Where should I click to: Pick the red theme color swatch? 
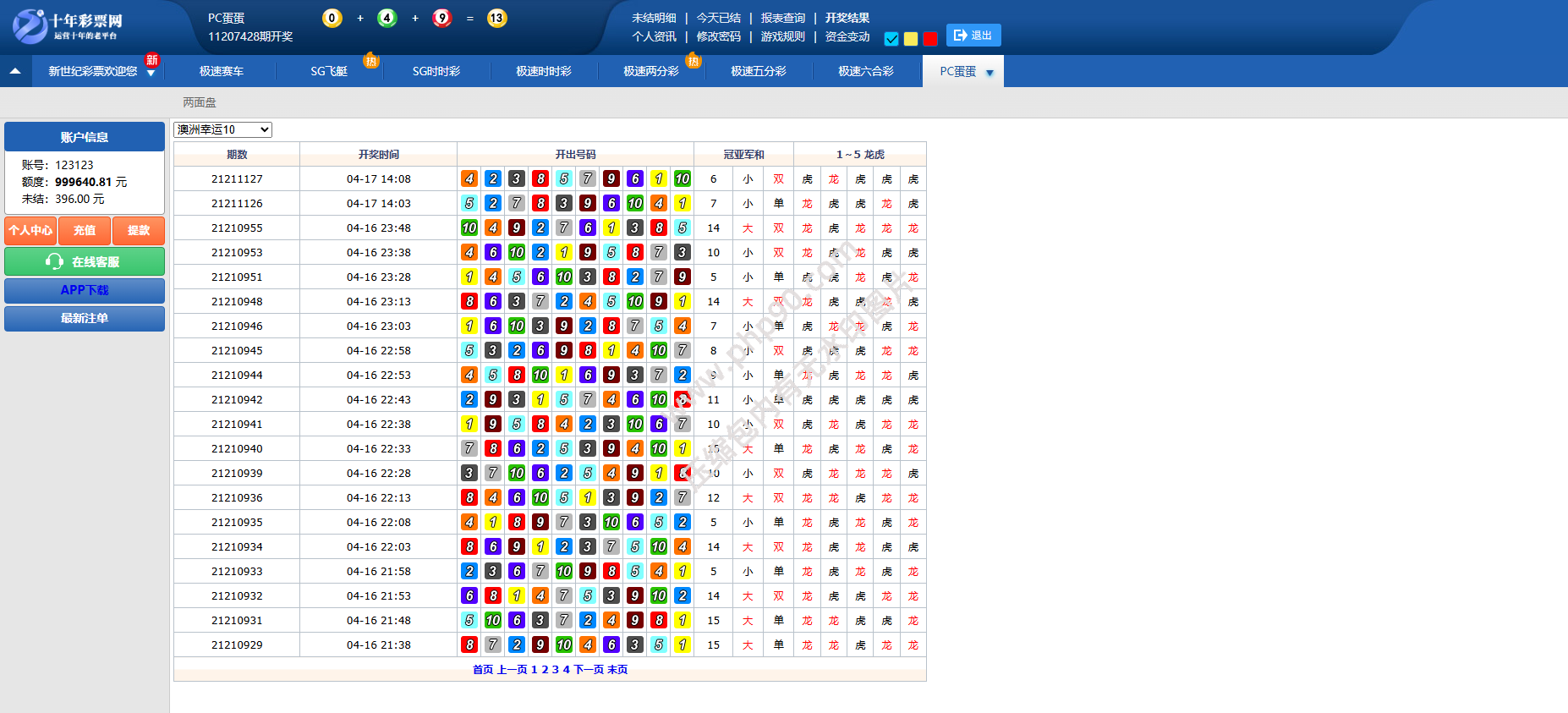[930, 39]
